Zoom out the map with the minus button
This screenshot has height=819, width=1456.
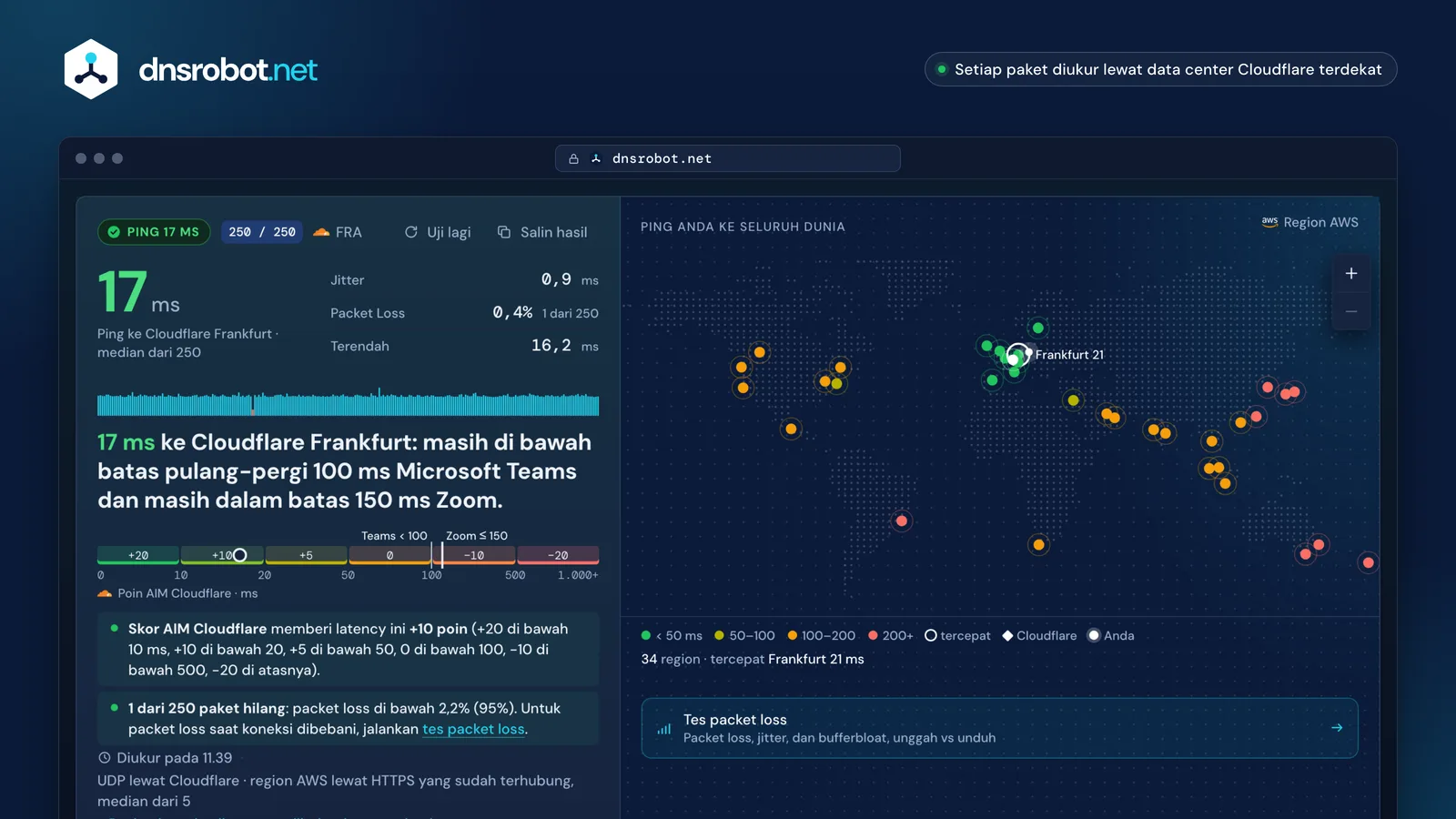point(1351,311)
